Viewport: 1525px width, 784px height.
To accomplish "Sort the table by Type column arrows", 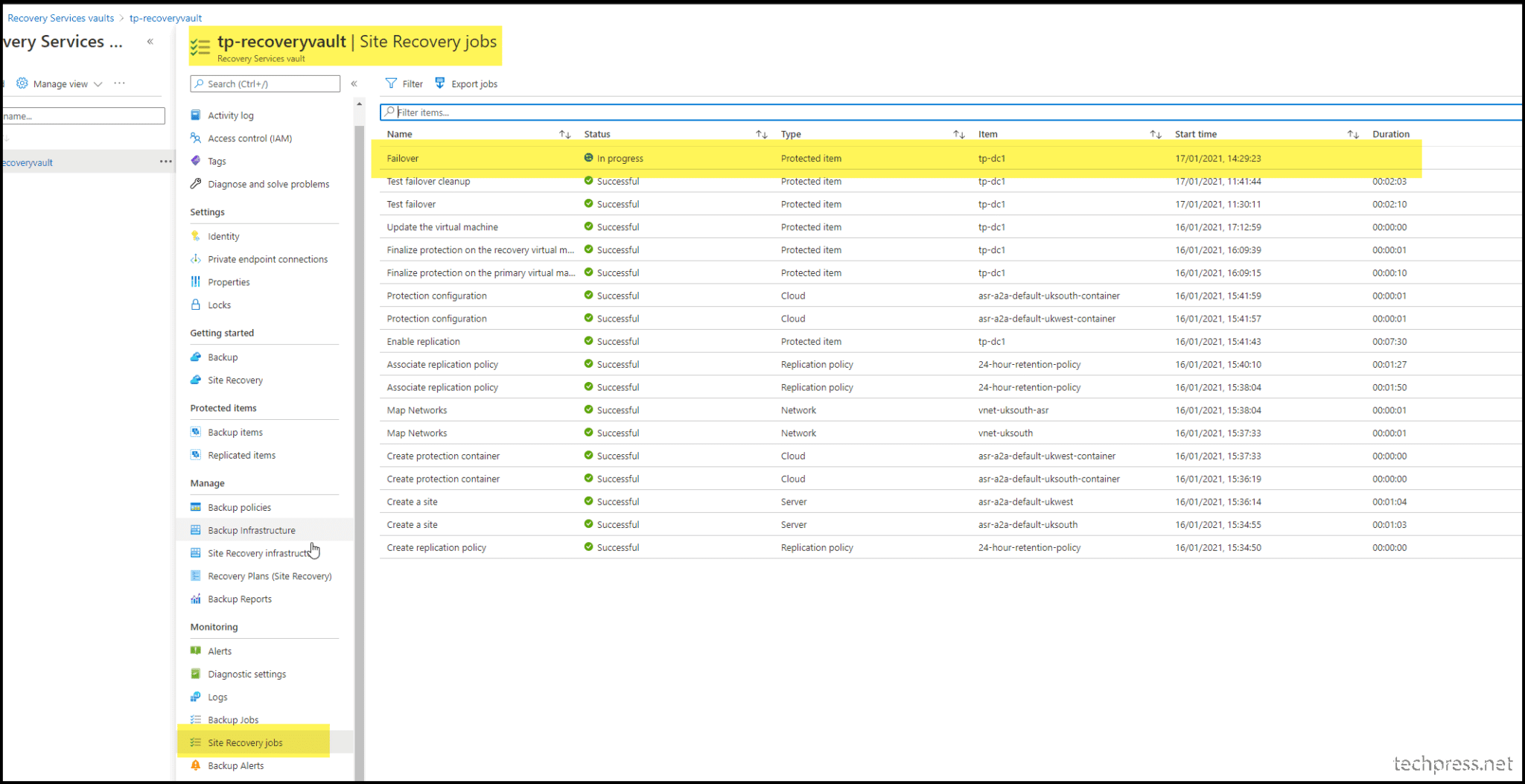I will (x=959, y=134).
